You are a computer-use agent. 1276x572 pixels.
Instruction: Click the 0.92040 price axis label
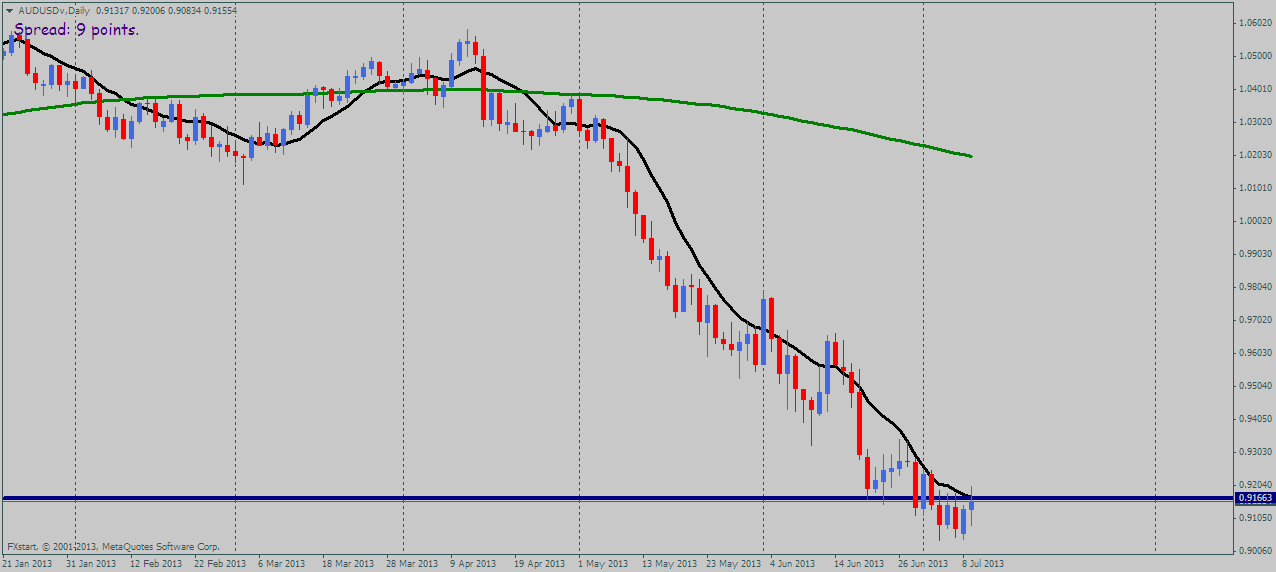tap(1255, 485)
